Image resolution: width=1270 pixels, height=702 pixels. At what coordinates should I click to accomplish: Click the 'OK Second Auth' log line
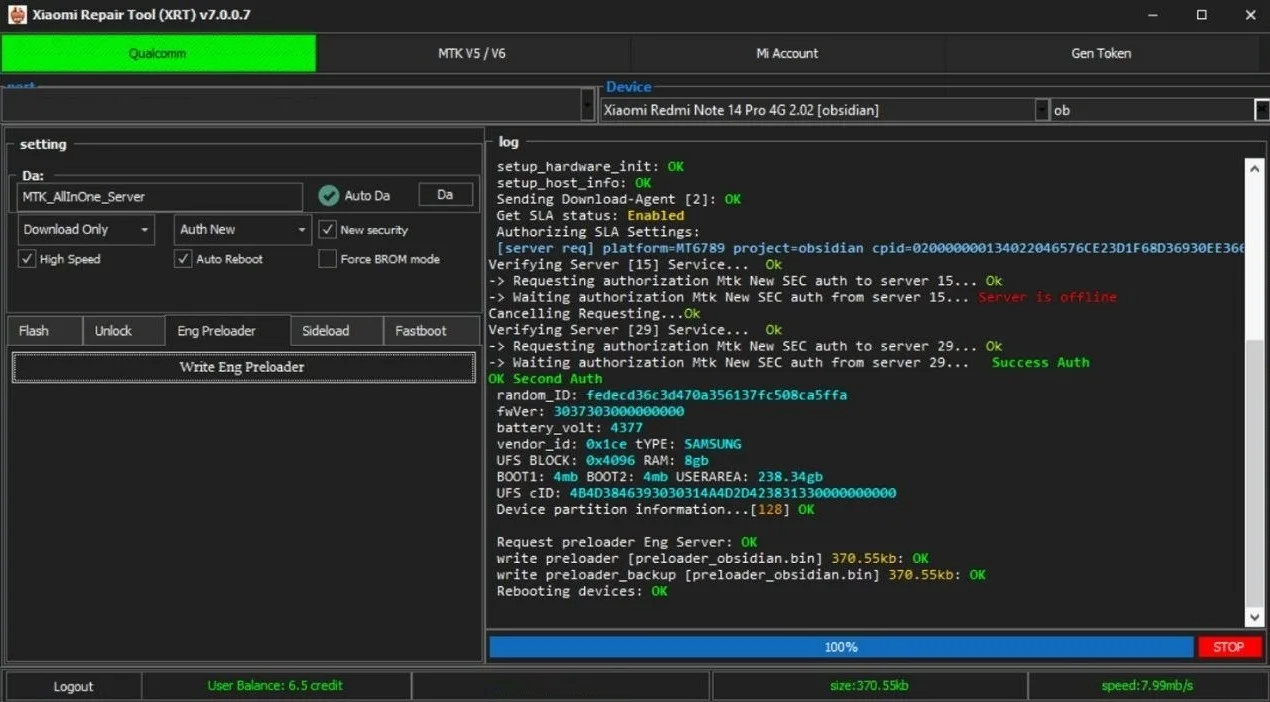tap(545, 379)
